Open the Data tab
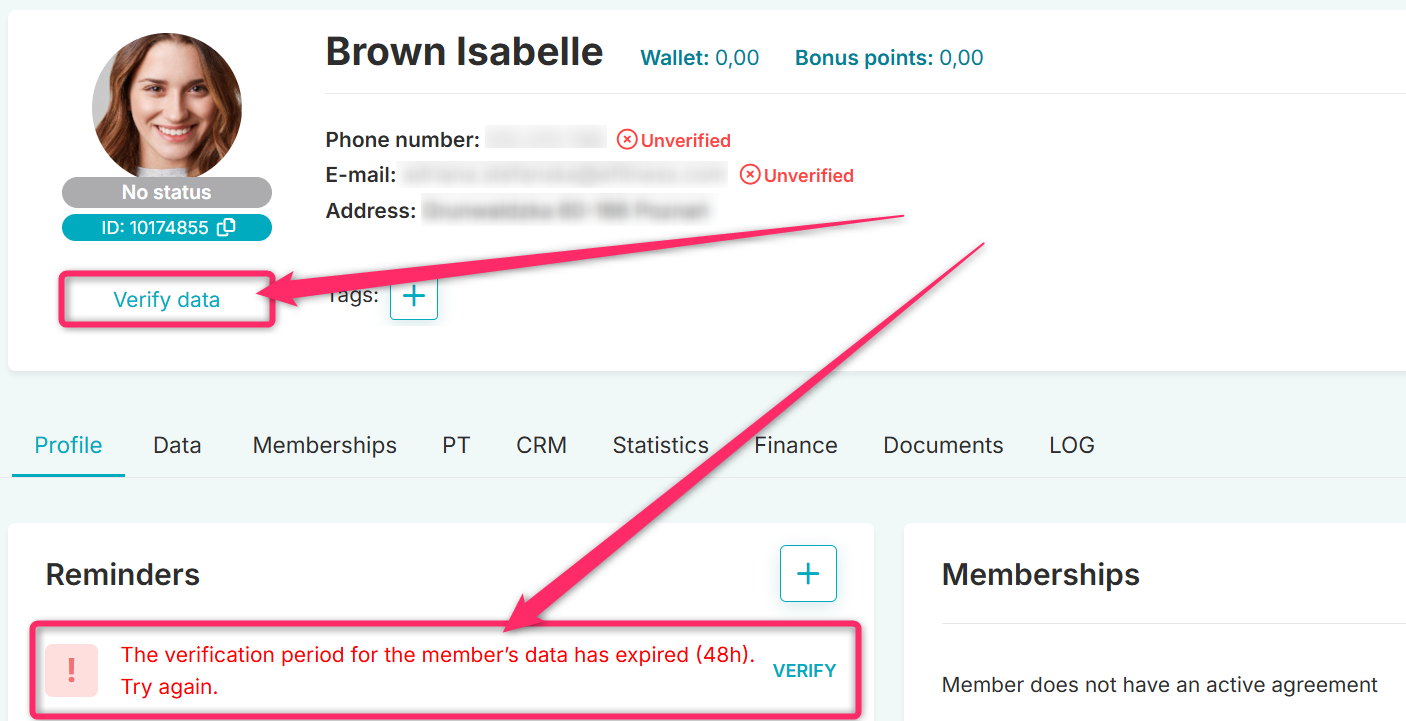This screenshot has width=1406, height=721. click(177, 445)
